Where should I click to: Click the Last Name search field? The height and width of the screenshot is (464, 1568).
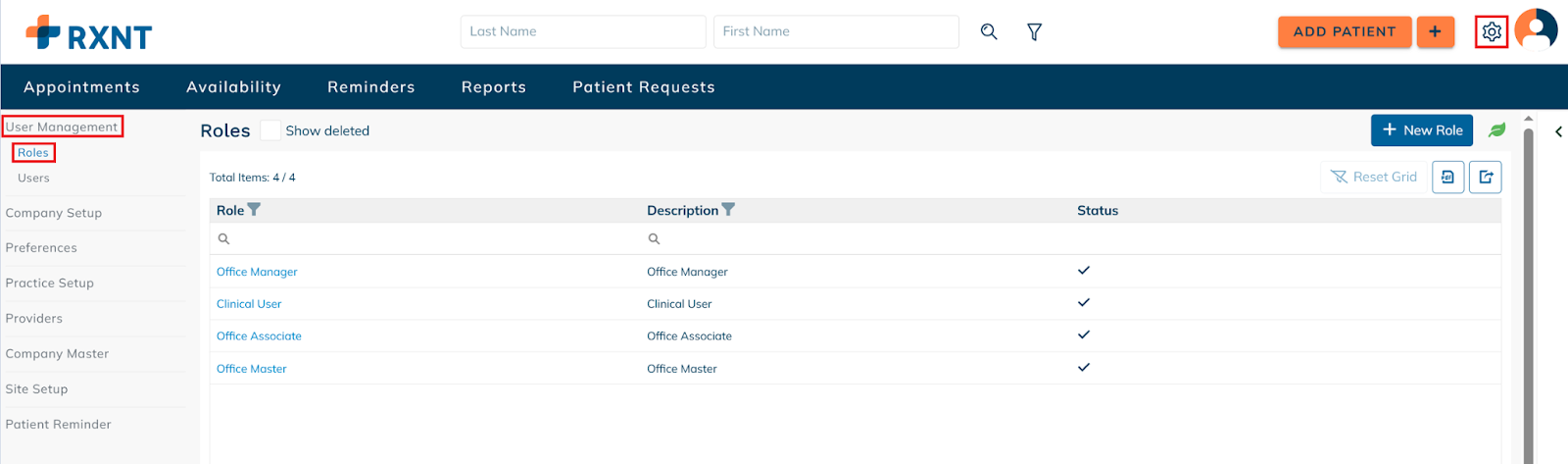(583, 31)
